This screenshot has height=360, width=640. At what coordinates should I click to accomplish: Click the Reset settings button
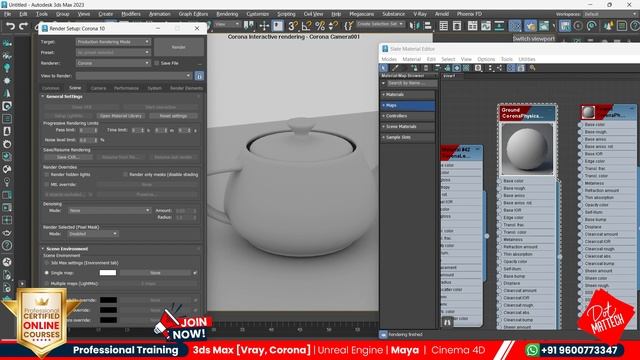[173, 116]
